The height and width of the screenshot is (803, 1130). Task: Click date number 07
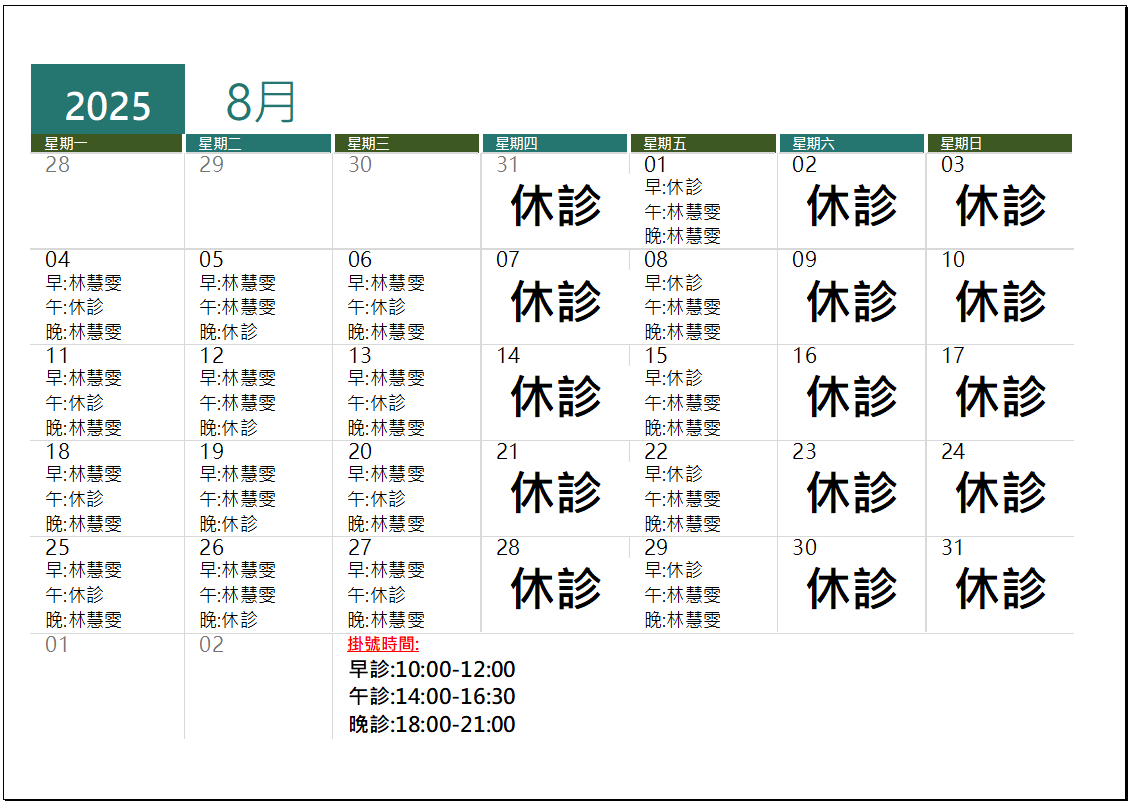(x=508, y=259)
